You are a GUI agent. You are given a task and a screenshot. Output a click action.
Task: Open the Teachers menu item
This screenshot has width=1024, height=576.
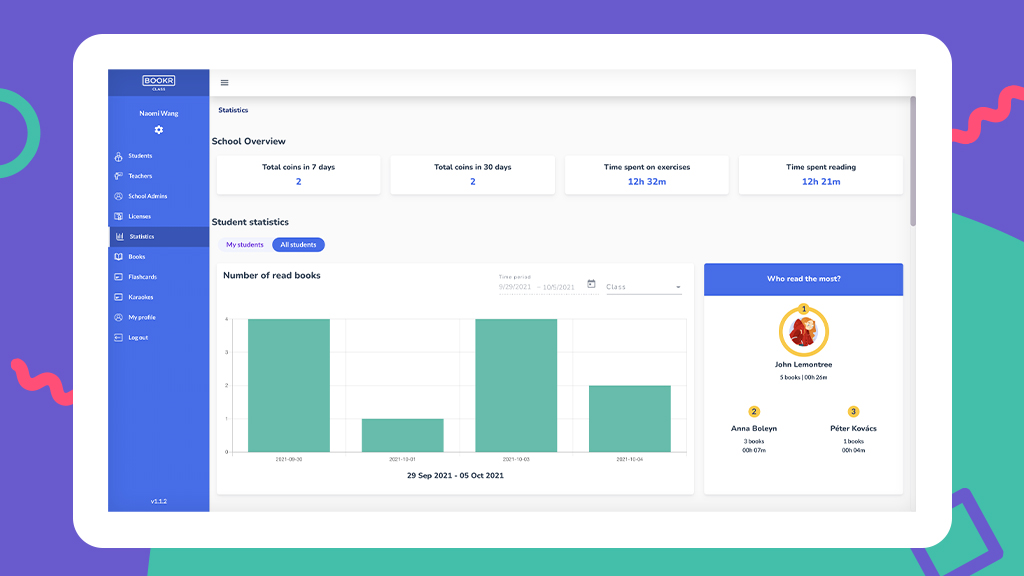click(x=159, y=176)
